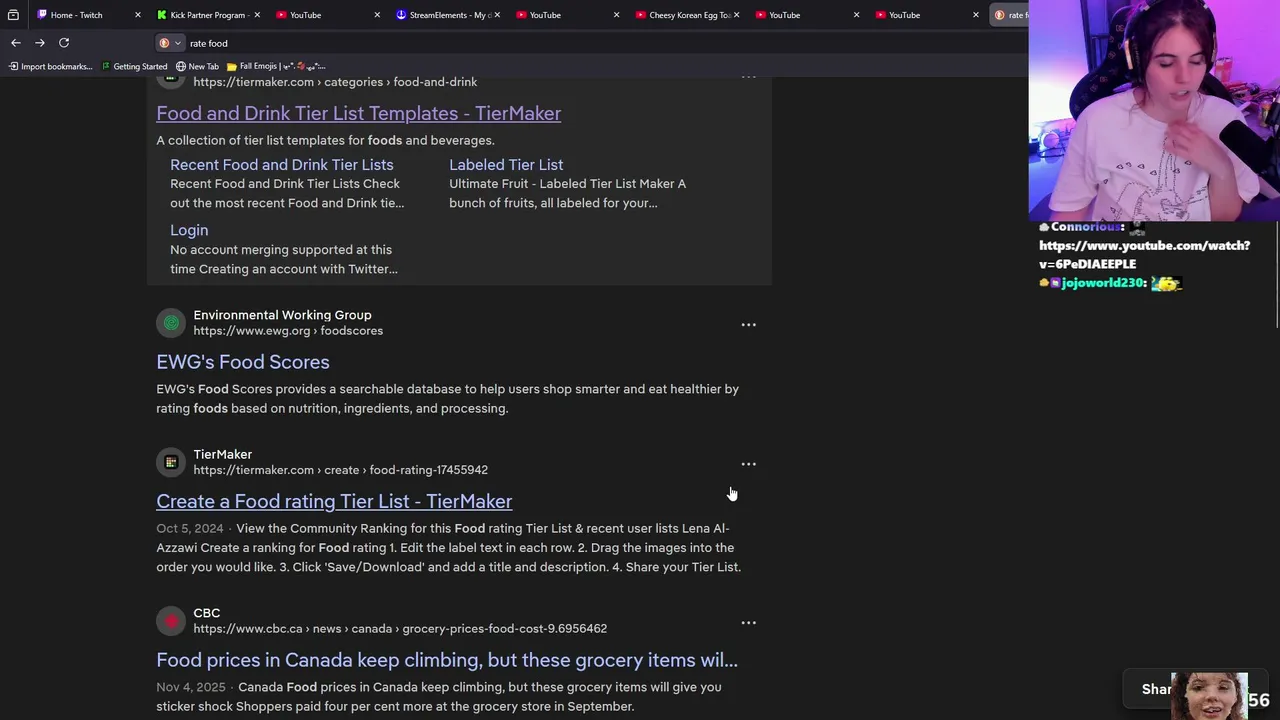Click the cbc.ca grocery-prices URL text
The image size is (1280, 720).
400,629
